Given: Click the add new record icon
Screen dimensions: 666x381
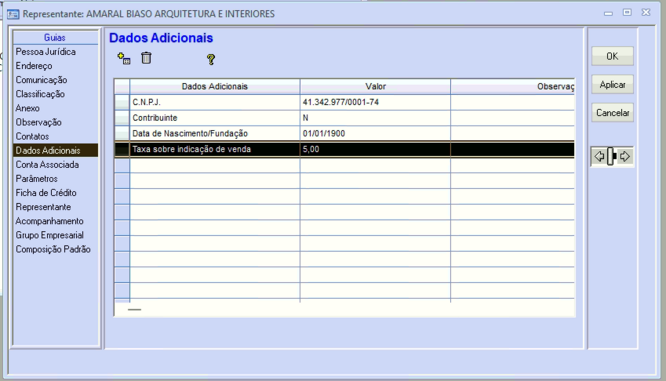Looking at the screenshot, I should pyautogui.click(x=124, y=58).
